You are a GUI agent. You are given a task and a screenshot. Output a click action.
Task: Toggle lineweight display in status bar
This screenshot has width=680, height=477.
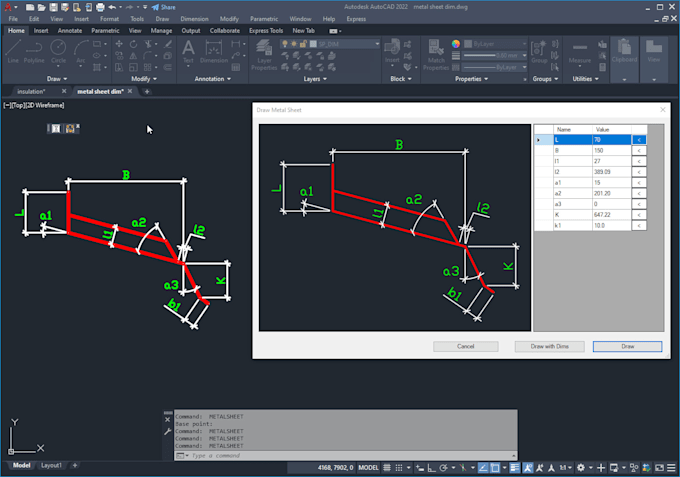514,467
